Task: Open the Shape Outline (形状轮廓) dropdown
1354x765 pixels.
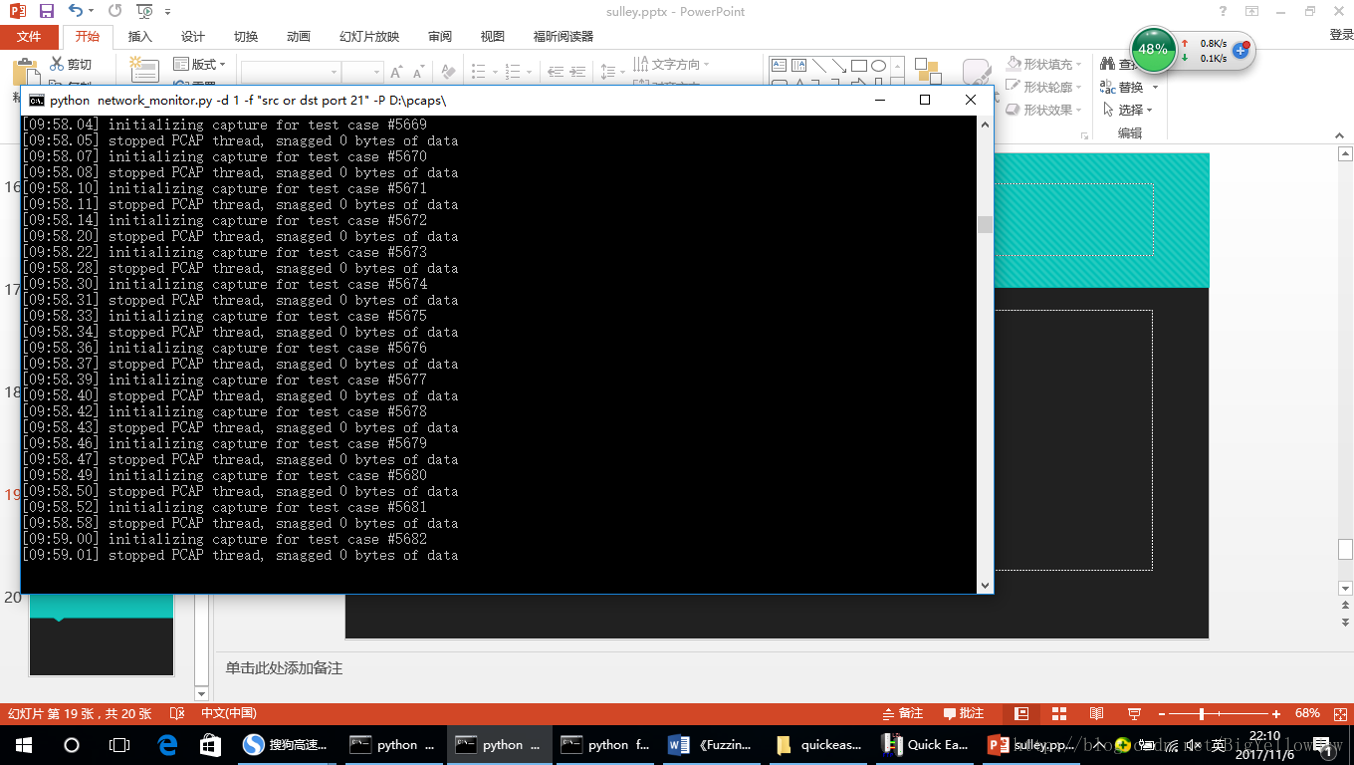Action: click(x=1045, y=87)
